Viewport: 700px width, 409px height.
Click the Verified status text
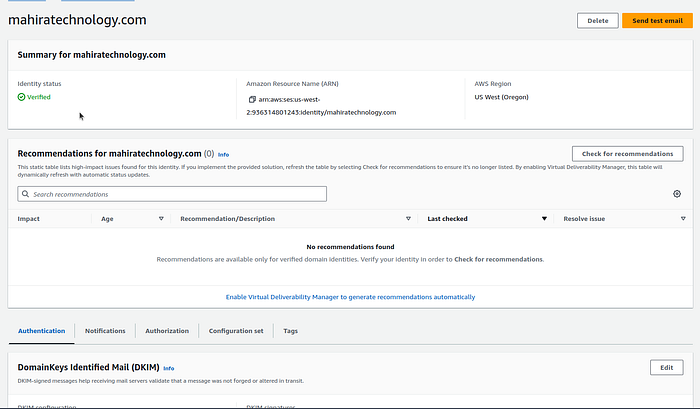pyautogui.click(x=39, y=97)
